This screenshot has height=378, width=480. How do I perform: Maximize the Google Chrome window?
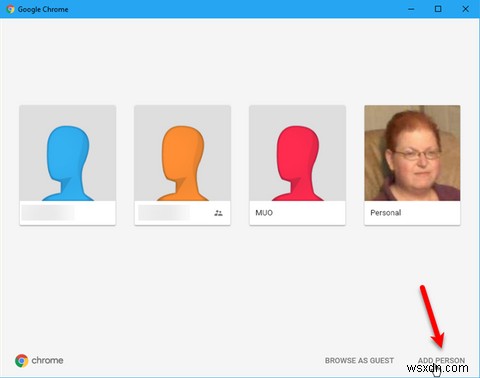(x=438, y=9)
